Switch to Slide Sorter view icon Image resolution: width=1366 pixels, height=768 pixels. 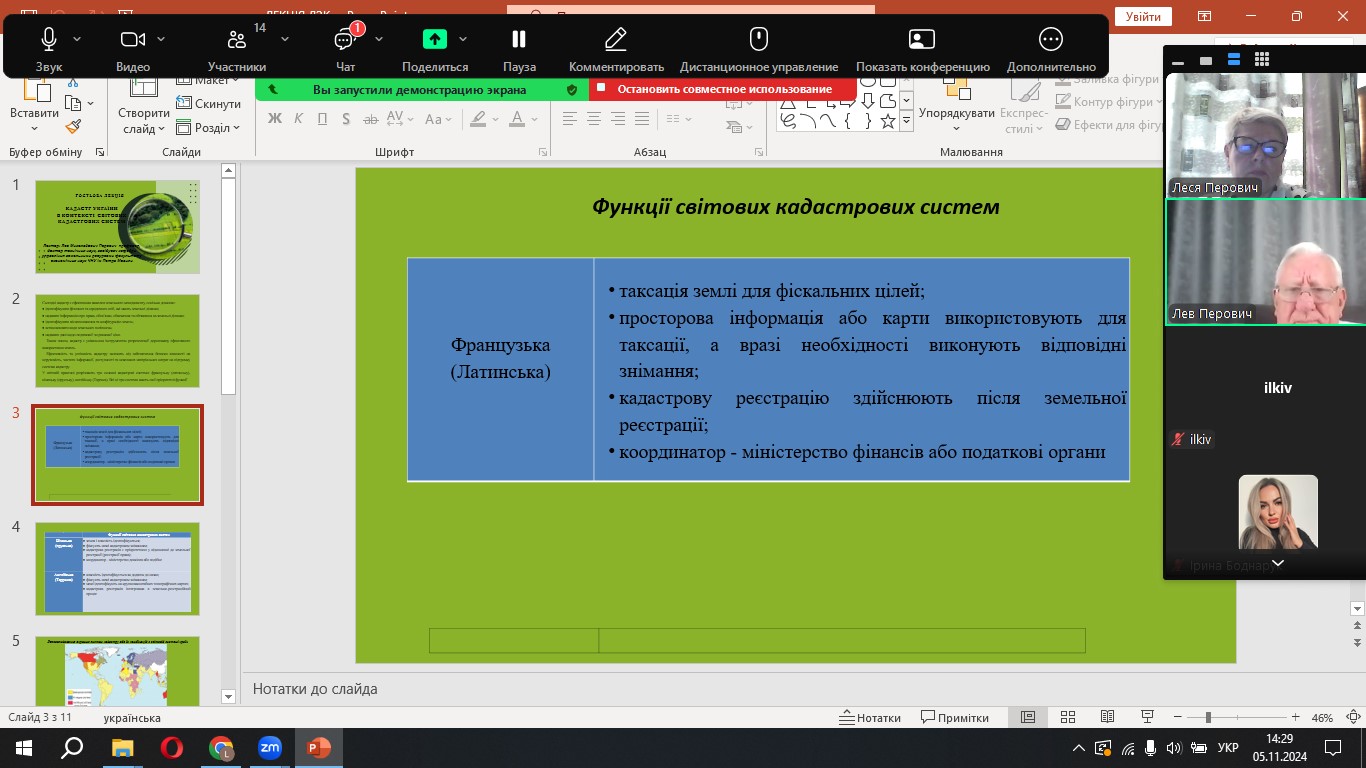pyautogui.click(x=1068, y=718)
